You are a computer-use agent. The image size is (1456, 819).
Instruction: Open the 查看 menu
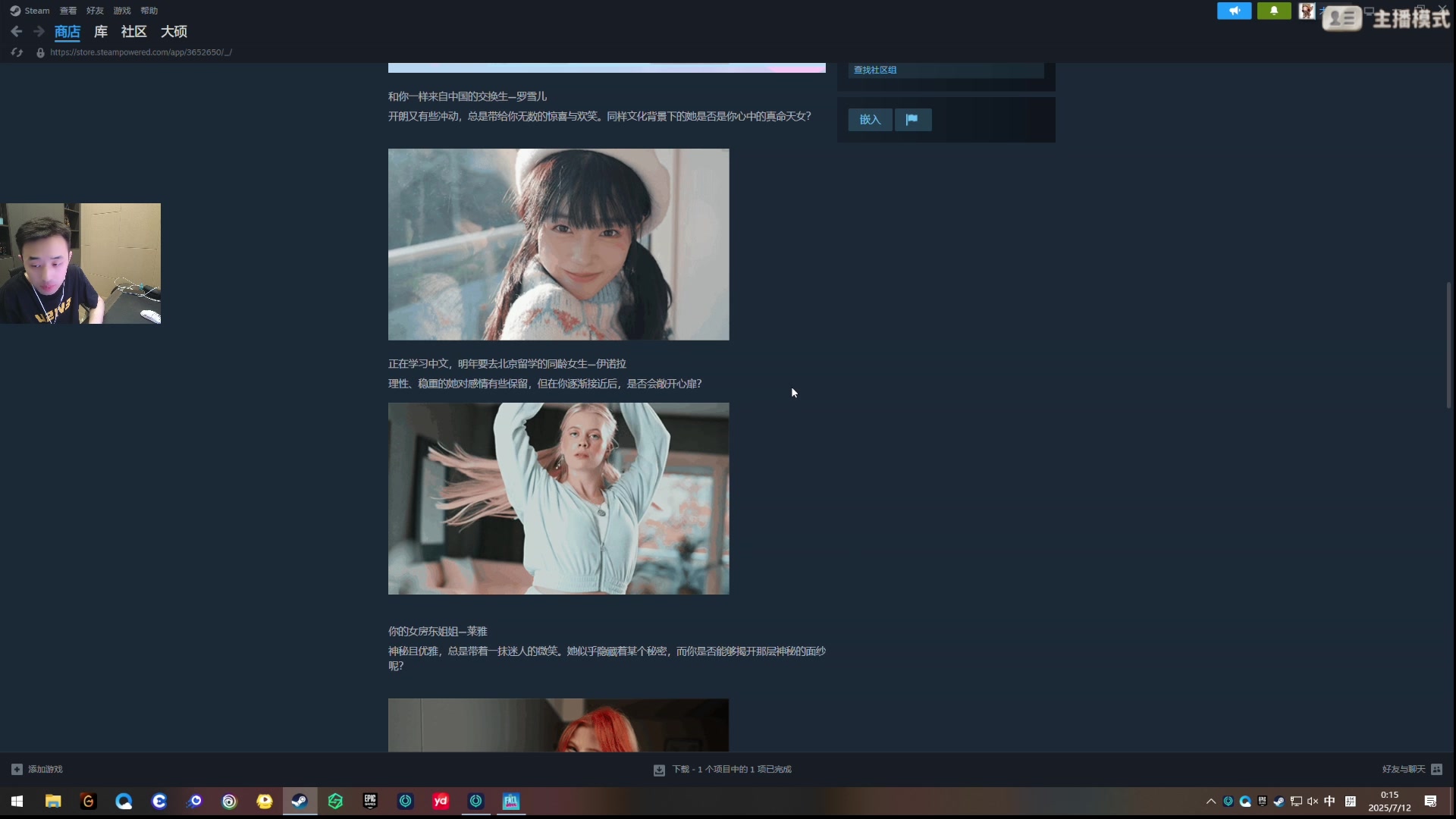click(x=68, y=11)
